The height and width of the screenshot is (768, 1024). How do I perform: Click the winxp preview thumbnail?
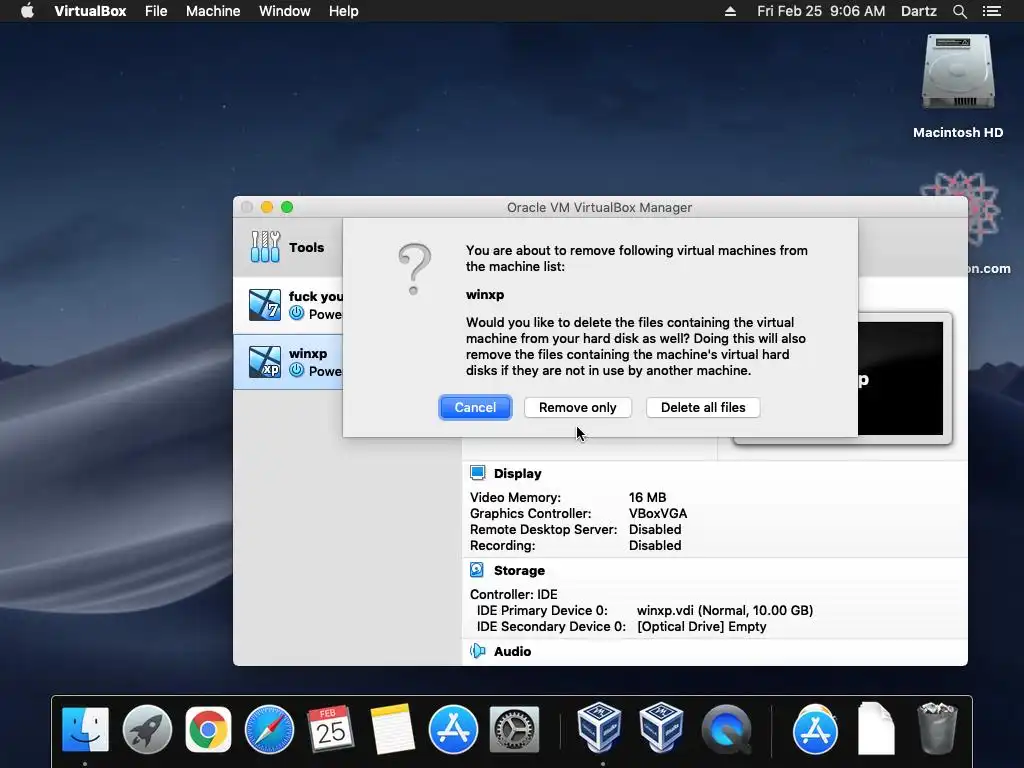900,378
